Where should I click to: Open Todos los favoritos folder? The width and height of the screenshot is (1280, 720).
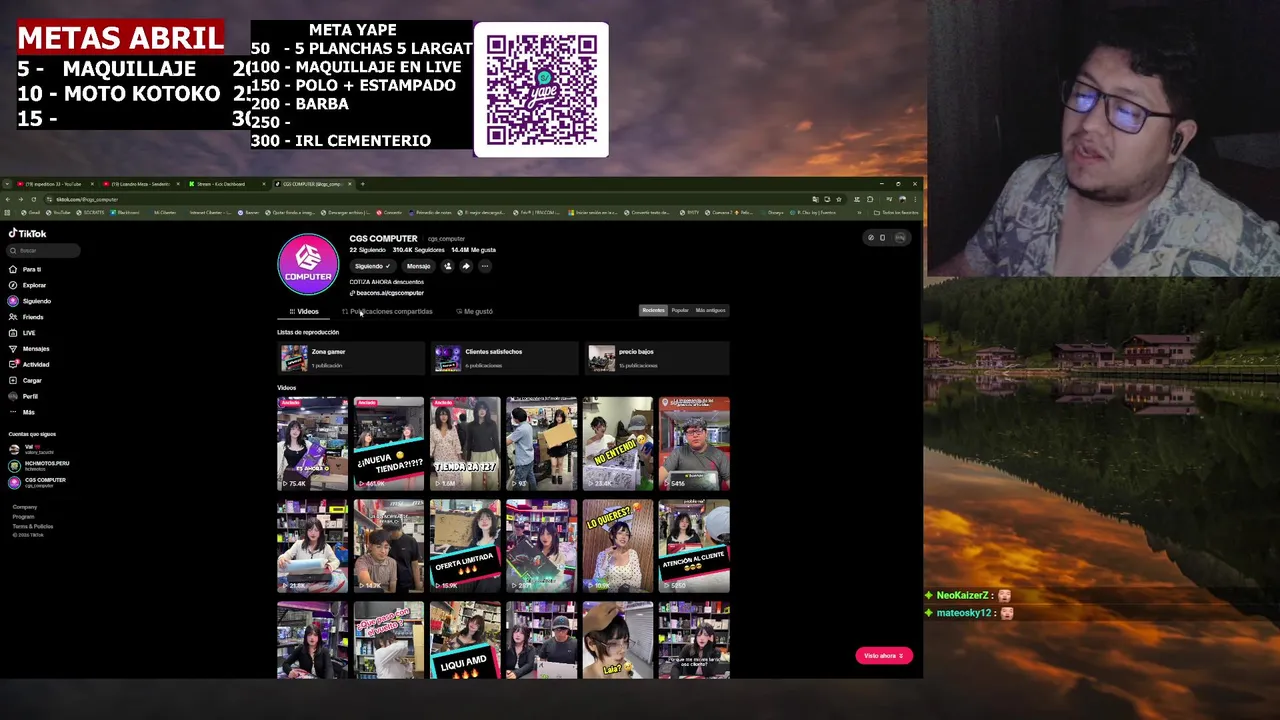[x=896, y=212]
